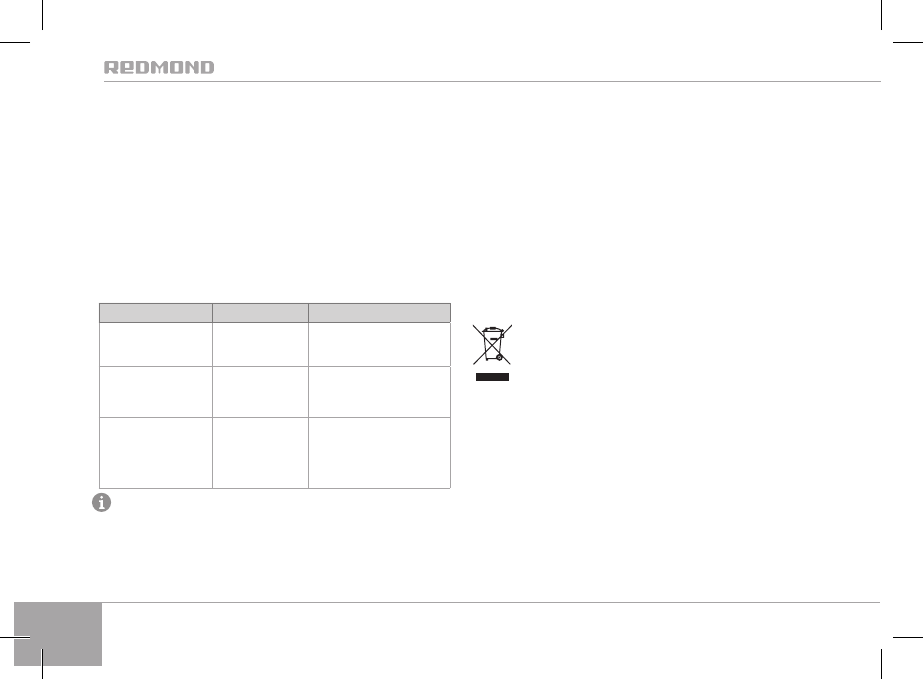Click the second-row, last-column body cell
Screen dimensions: 923x679
(379, 392)
